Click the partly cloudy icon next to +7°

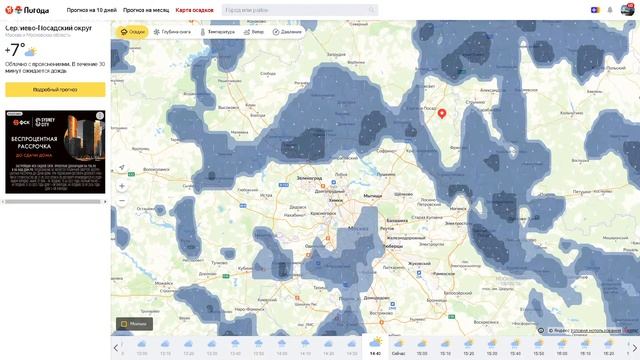pyautogui.click(x=31, y=51)
